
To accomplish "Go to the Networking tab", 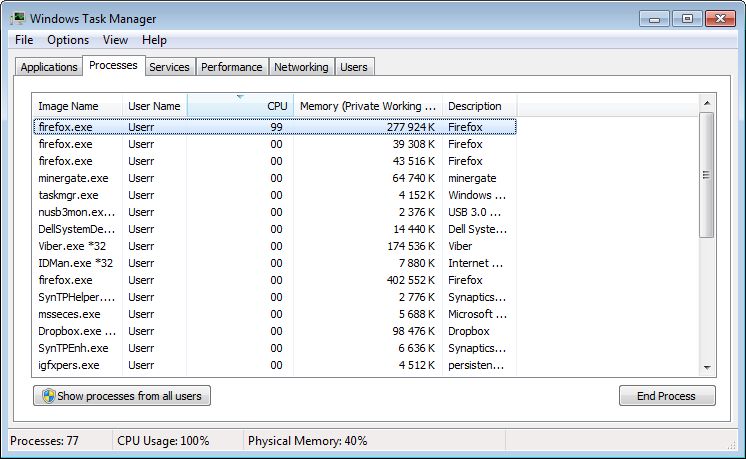I will pos(301,67).
